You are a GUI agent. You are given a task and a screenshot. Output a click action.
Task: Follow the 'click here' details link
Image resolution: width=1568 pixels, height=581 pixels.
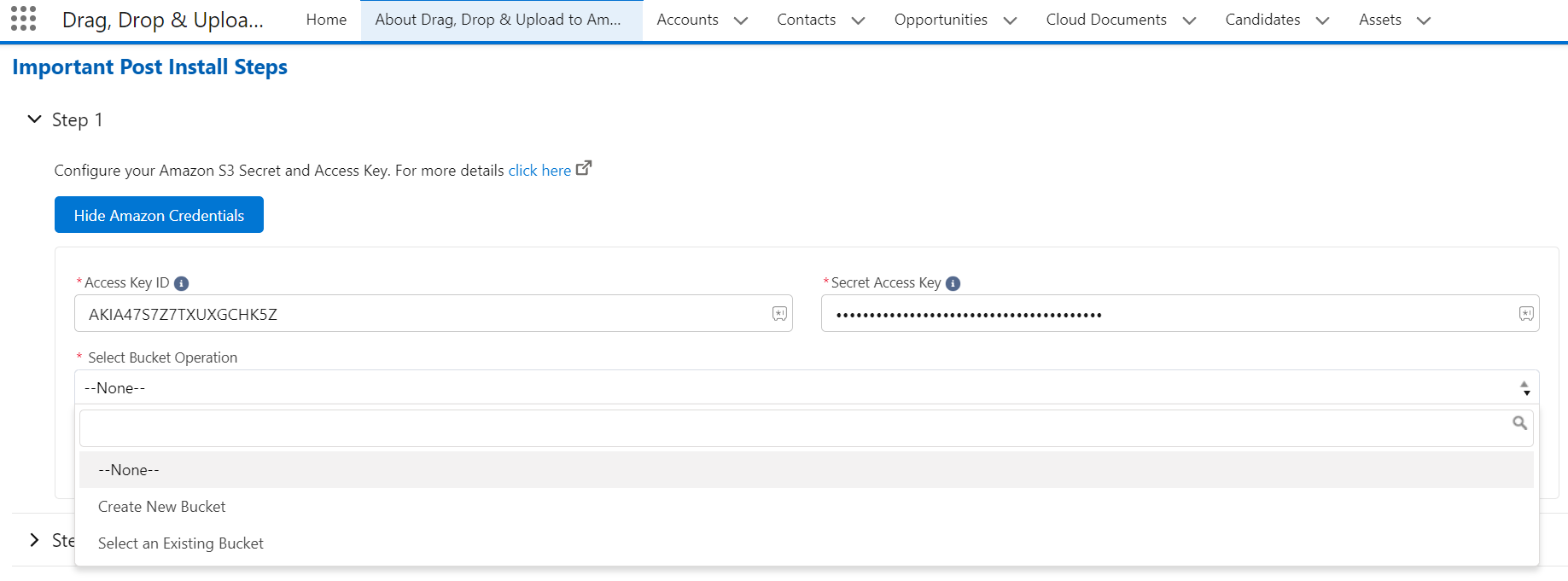click(539, 171)
